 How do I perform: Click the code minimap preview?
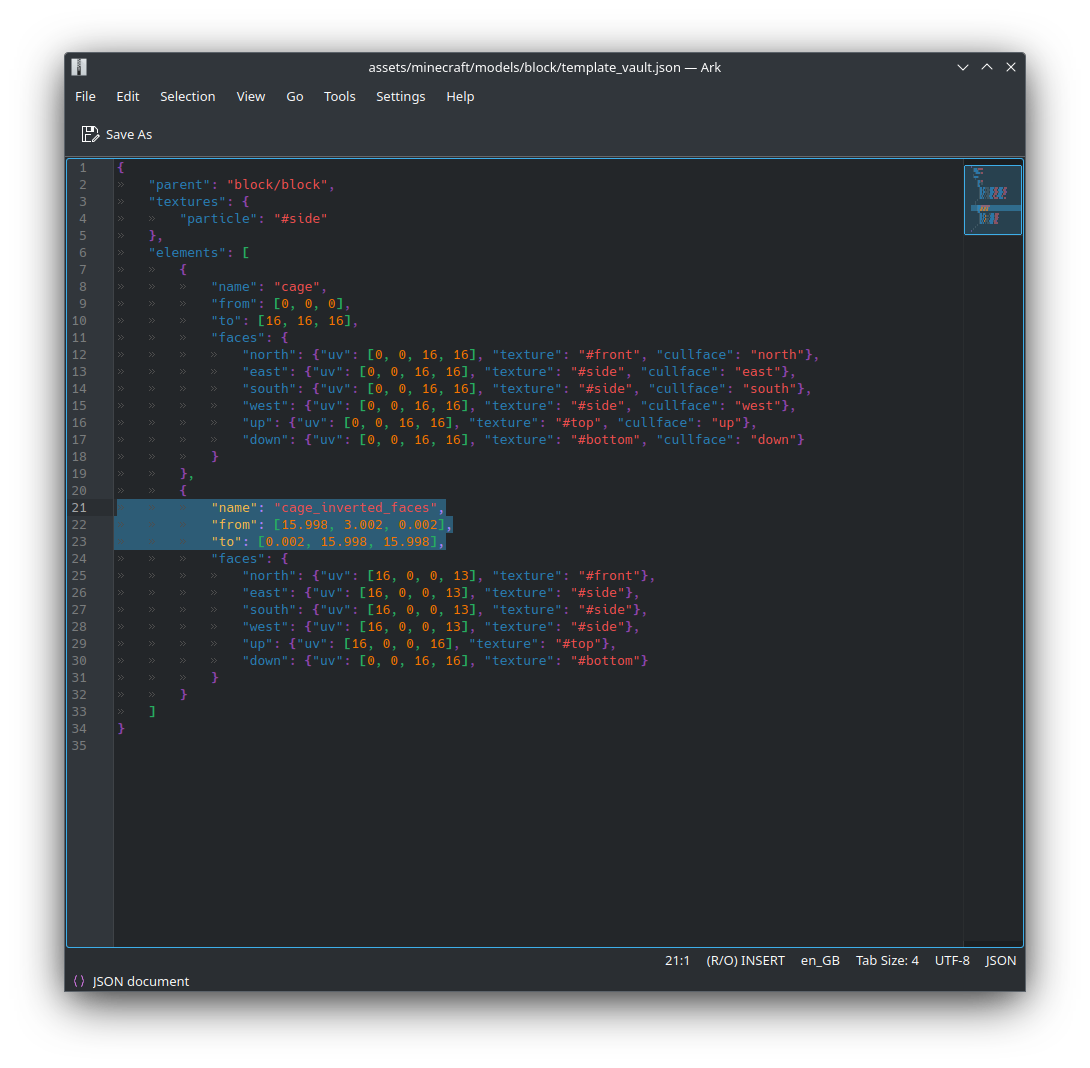pyautogui.click(x=993, y=200)
